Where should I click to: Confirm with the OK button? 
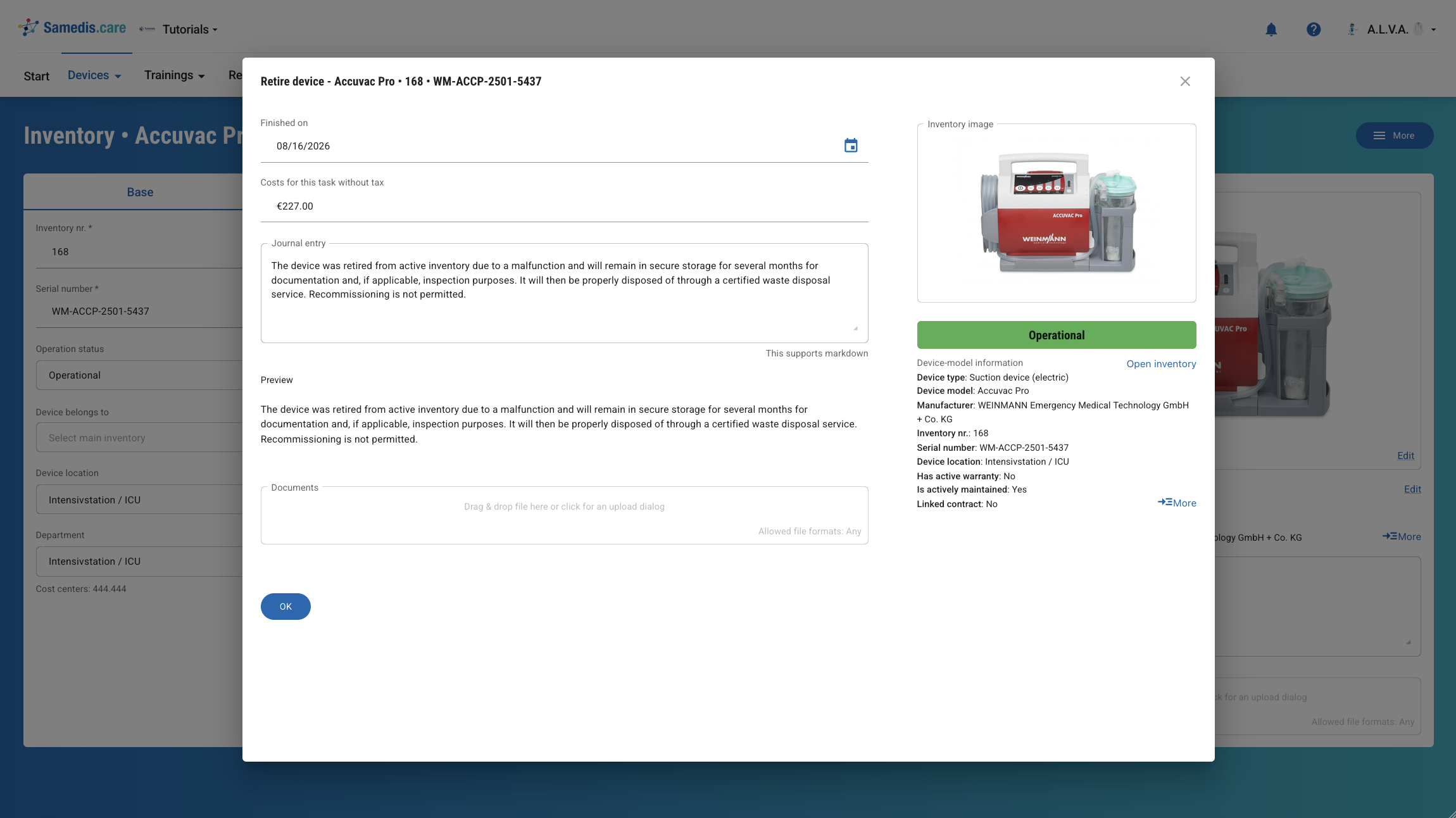coord(286,607)
